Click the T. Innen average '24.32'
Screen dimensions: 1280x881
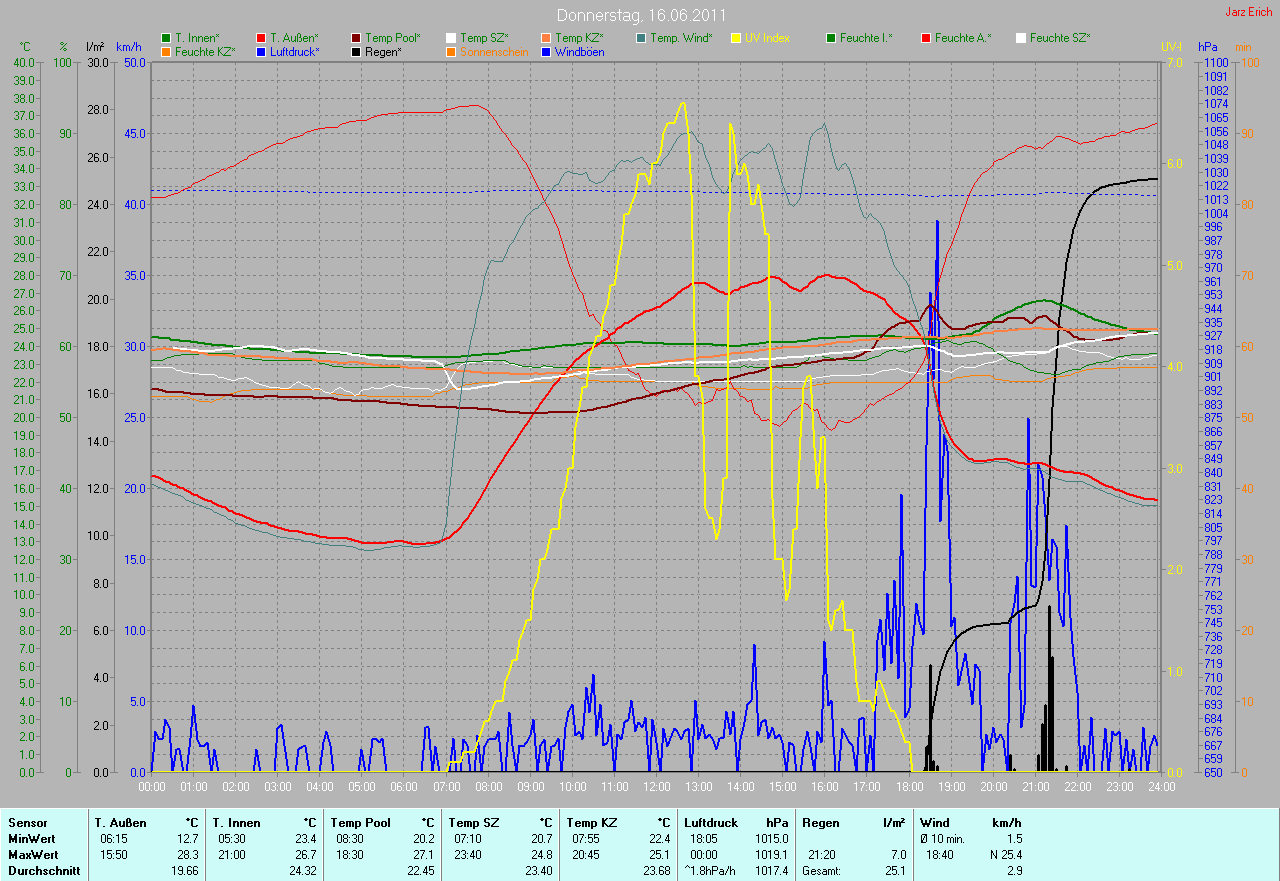tap(302, 871)
